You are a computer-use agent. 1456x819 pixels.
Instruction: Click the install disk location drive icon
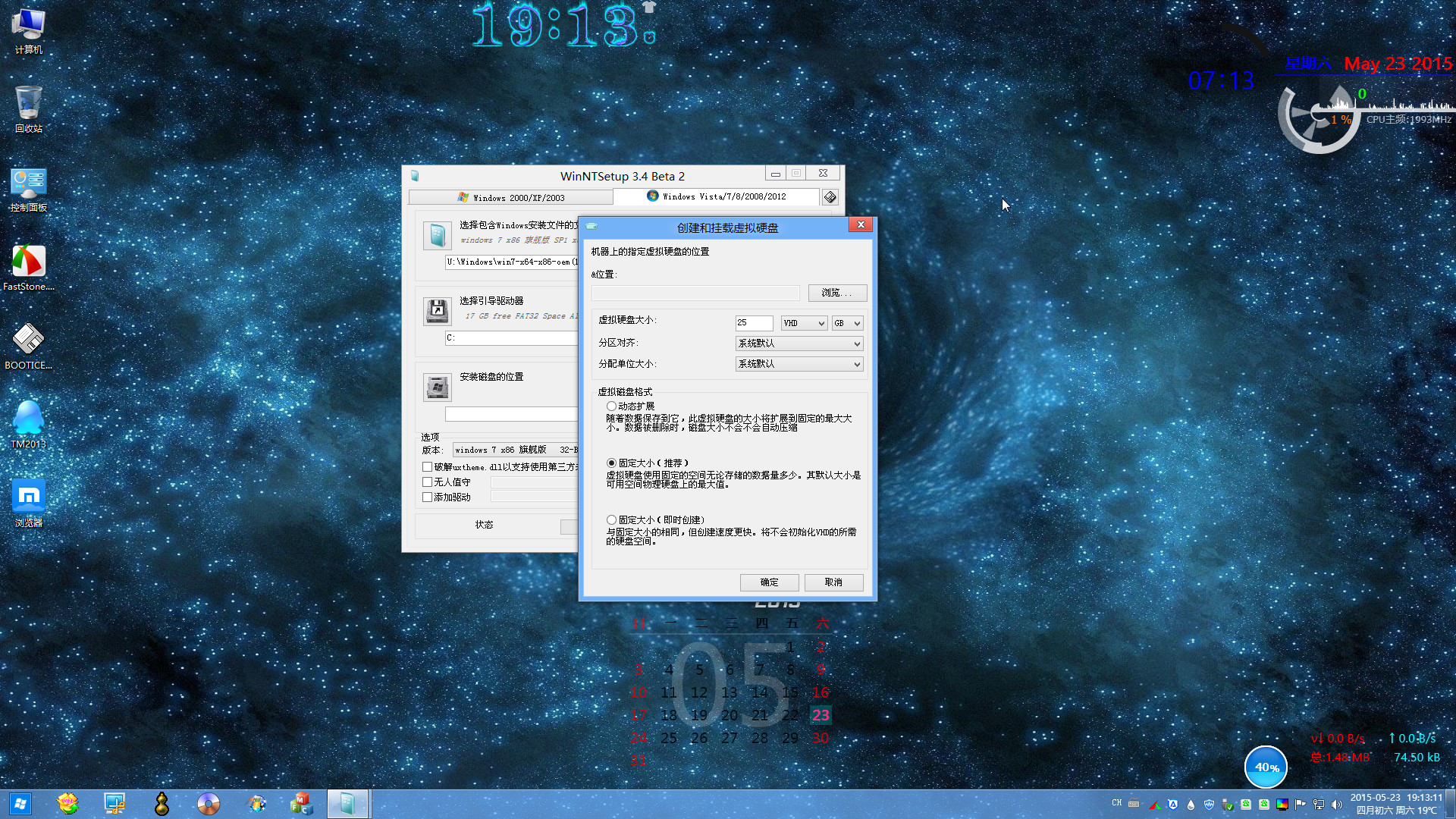(x=437, y=387)
